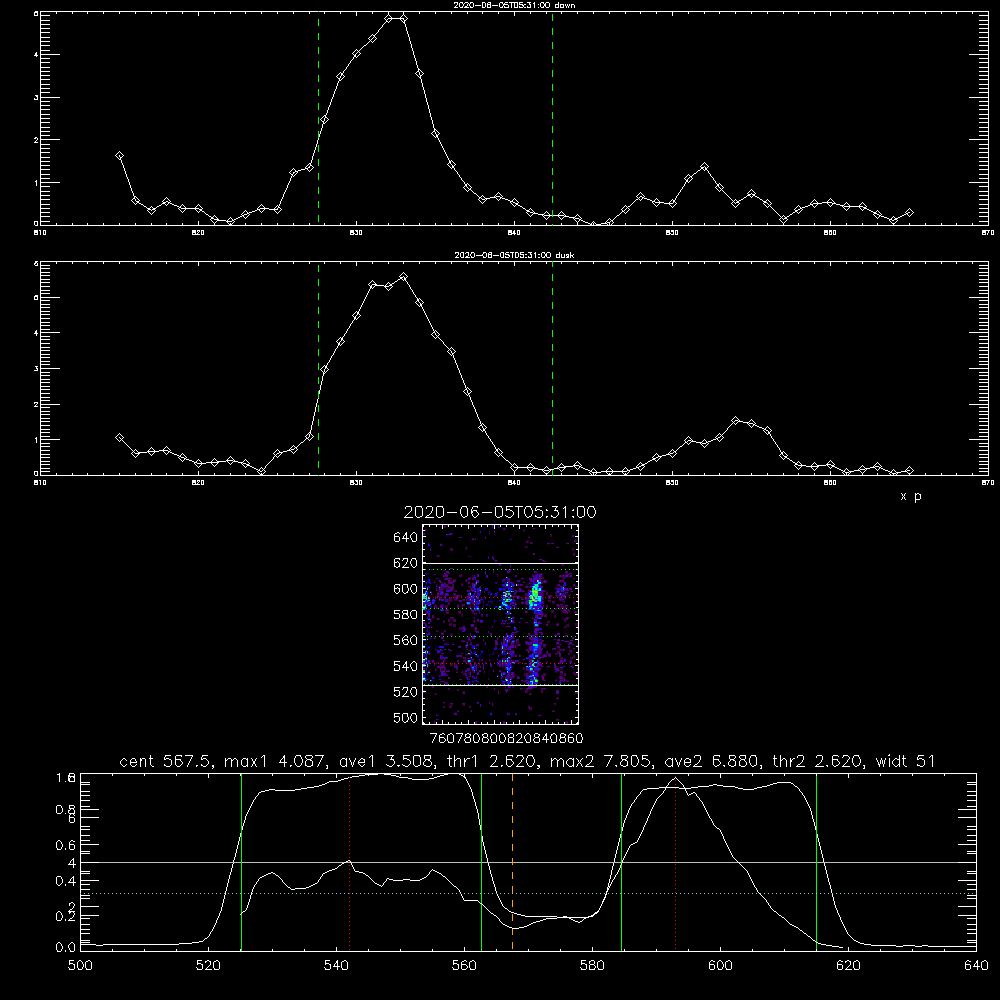Click the orange dashed center line in bottom plot
1000x1000 pixels.
click(x=513, y=862)
